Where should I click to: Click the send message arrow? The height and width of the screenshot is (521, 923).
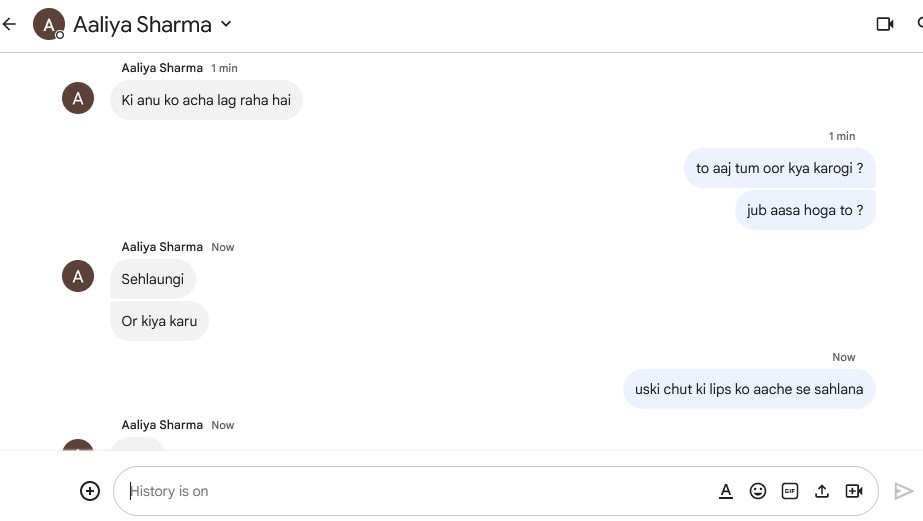904,491
